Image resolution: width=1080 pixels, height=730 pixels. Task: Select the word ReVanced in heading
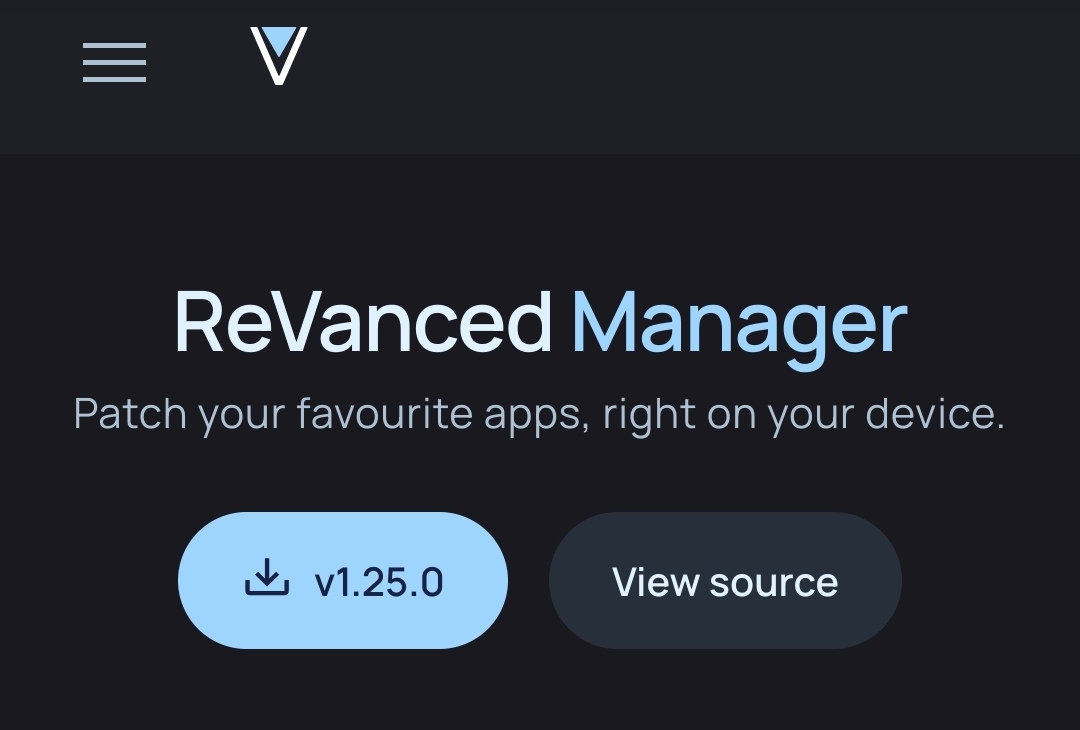[x=364, y=323]
